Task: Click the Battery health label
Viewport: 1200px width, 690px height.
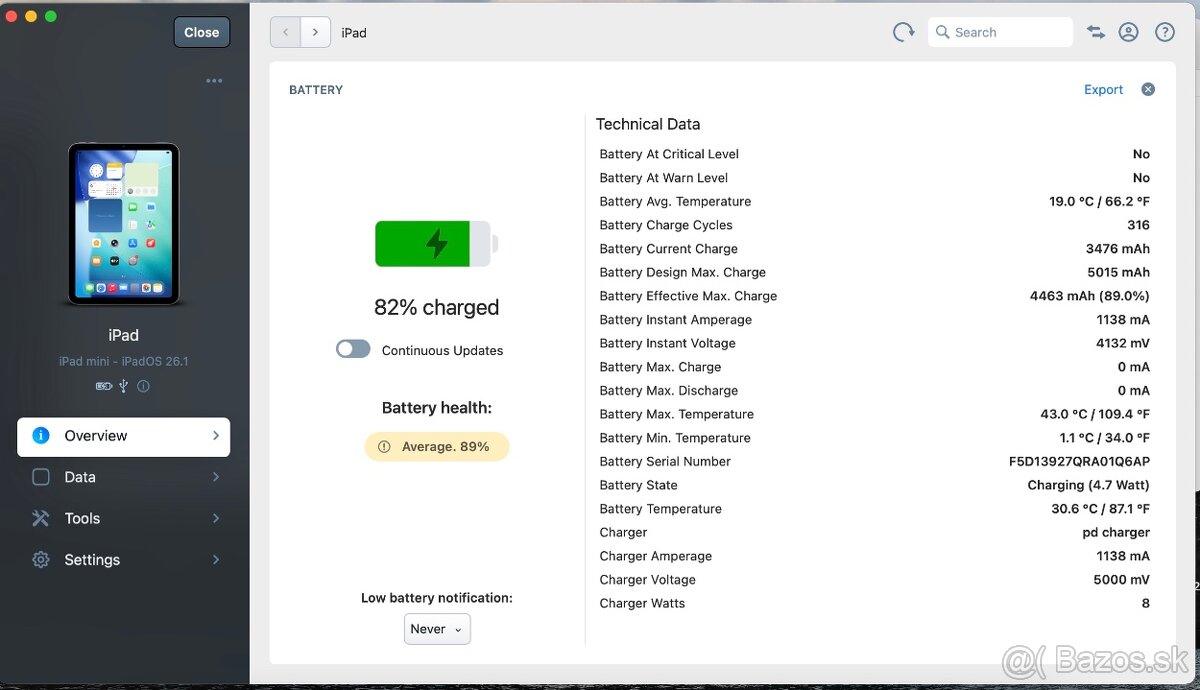Action: click(x=437, y=408)
